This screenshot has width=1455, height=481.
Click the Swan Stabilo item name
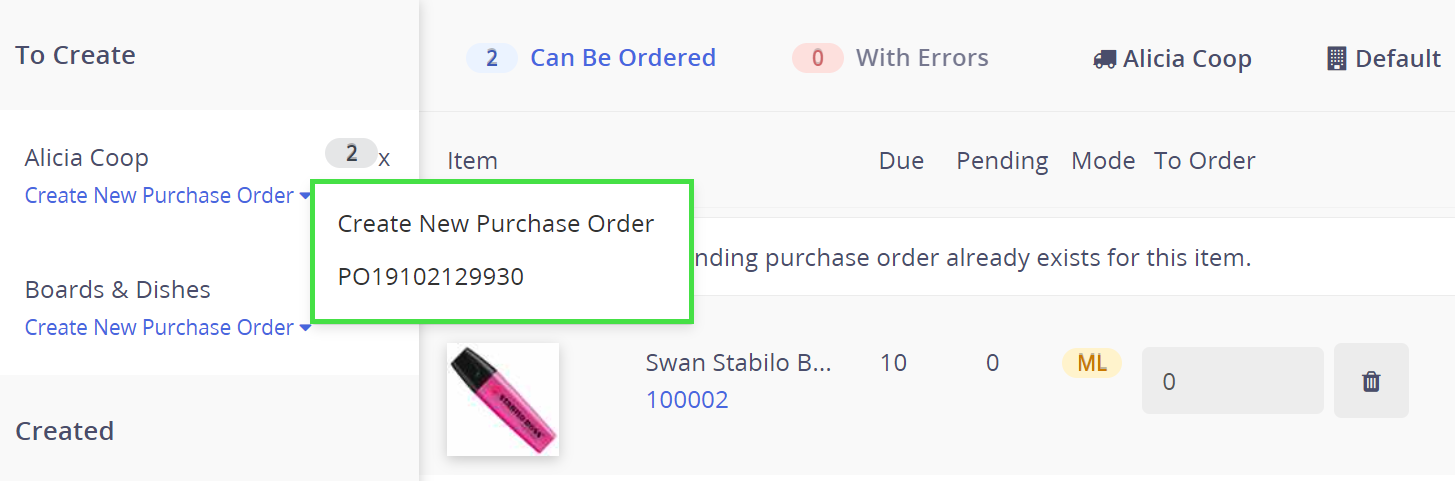738,363
